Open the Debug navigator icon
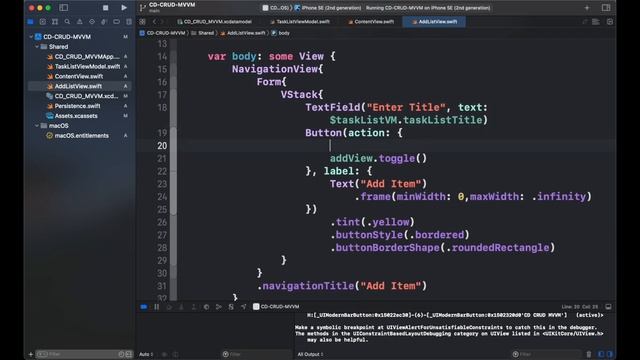This screenshot has width=640, height=360. (x=104, y=22)
